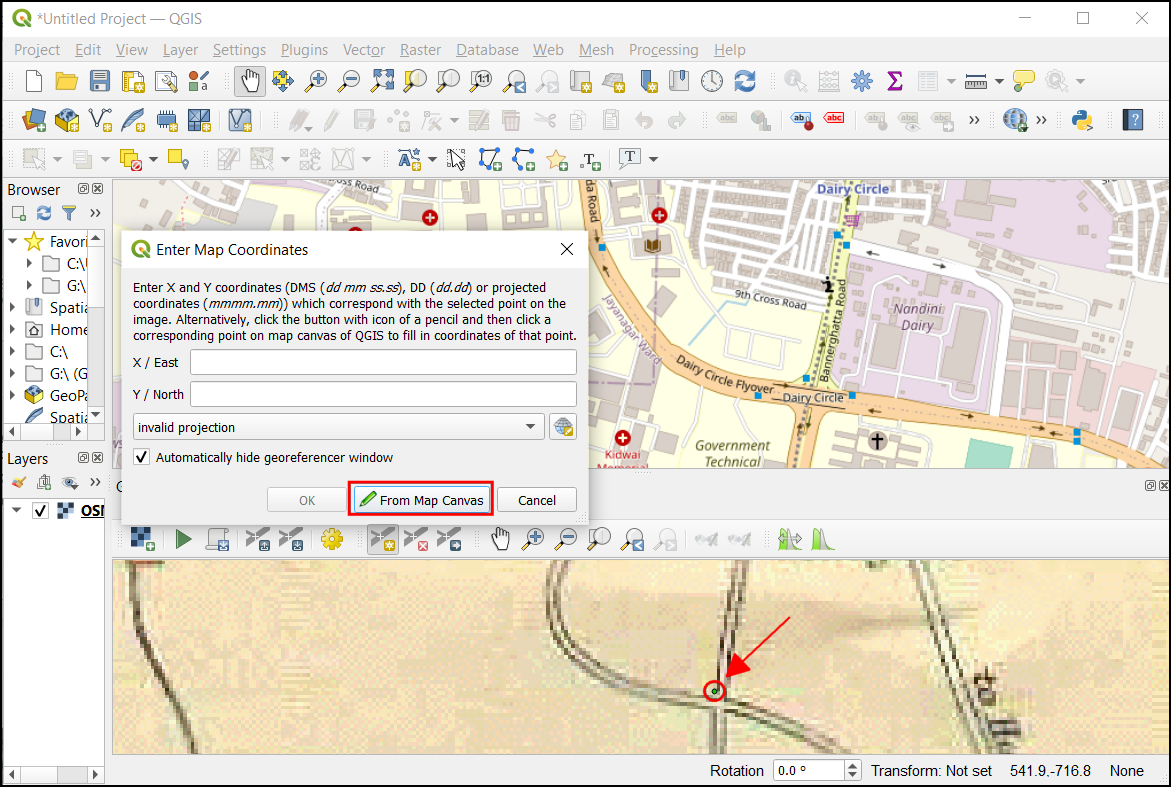The width and height of the screenshot is (1171, 787).
Task: Click the Add Group icon in Layers panel
Action: (44, 482)
